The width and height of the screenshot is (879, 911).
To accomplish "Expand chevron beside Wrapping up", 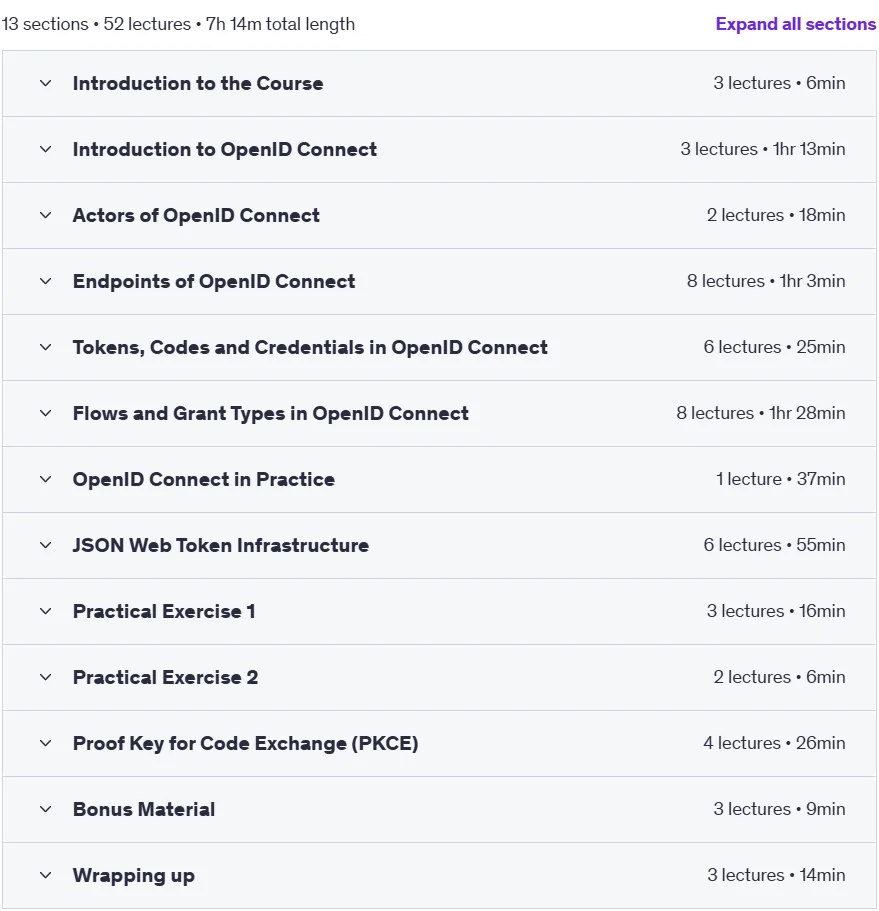I will pyautogui.click(x=45, y=875).
